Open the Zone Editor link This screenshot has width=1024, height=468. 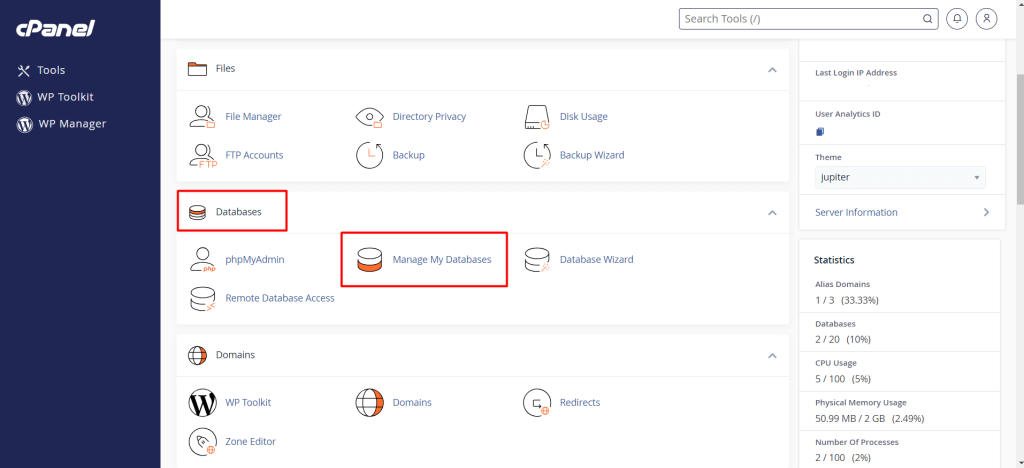point(251,442)
